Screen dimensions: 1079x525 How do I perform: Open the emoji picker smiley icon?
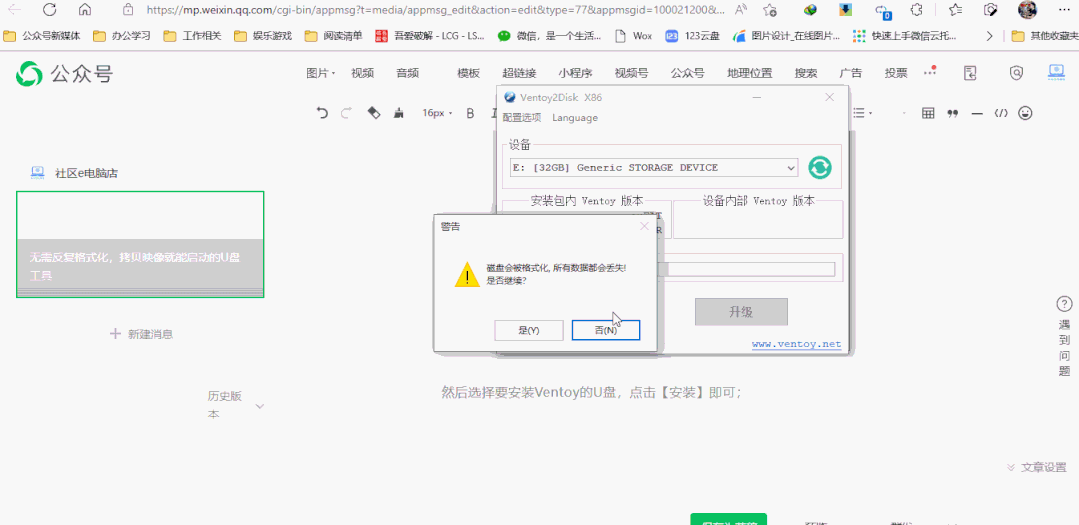(x=1025, y=113)
